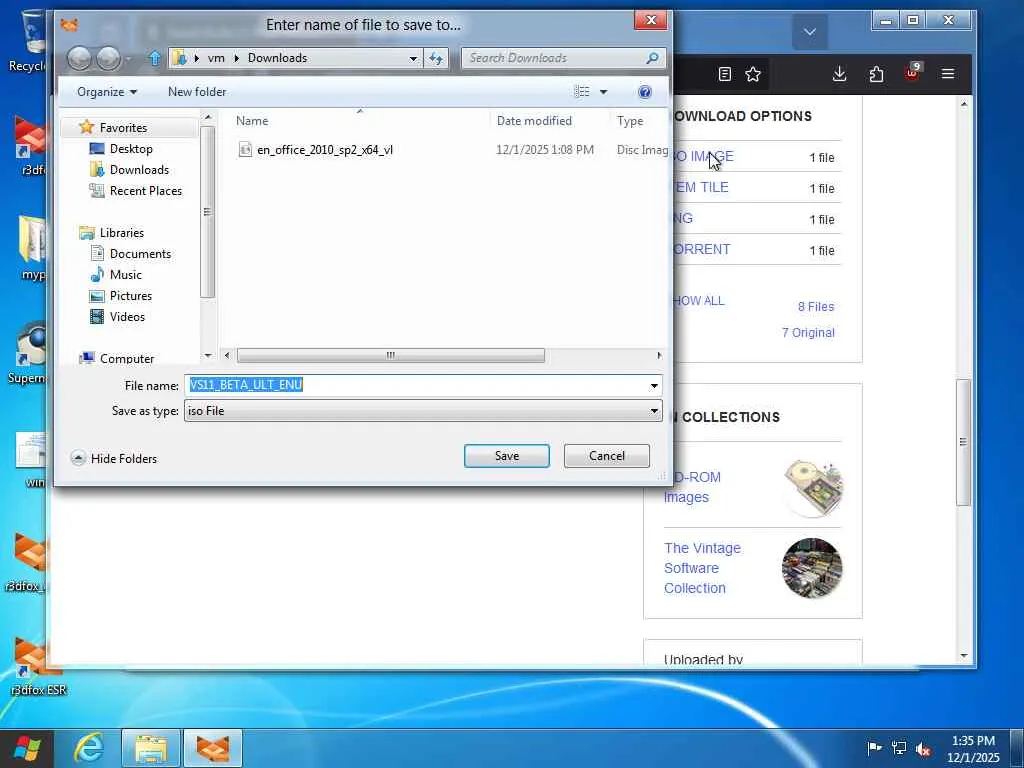Open the ISO IMAGE download link
1024x768 pixels.
click(x=703, y=157)
